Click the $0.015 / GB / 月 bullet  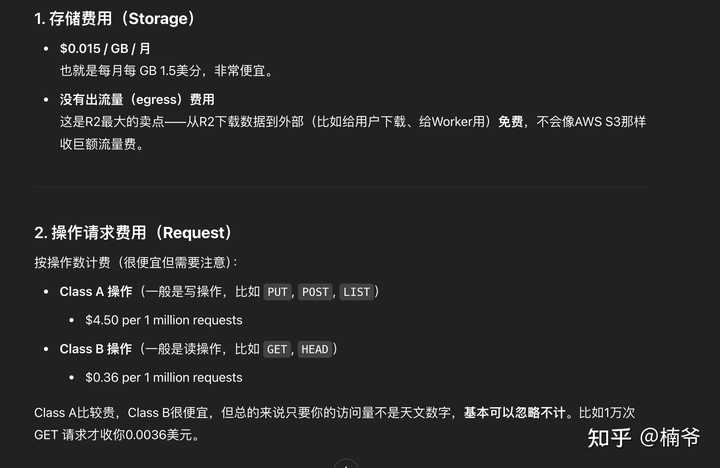(105, 48)
